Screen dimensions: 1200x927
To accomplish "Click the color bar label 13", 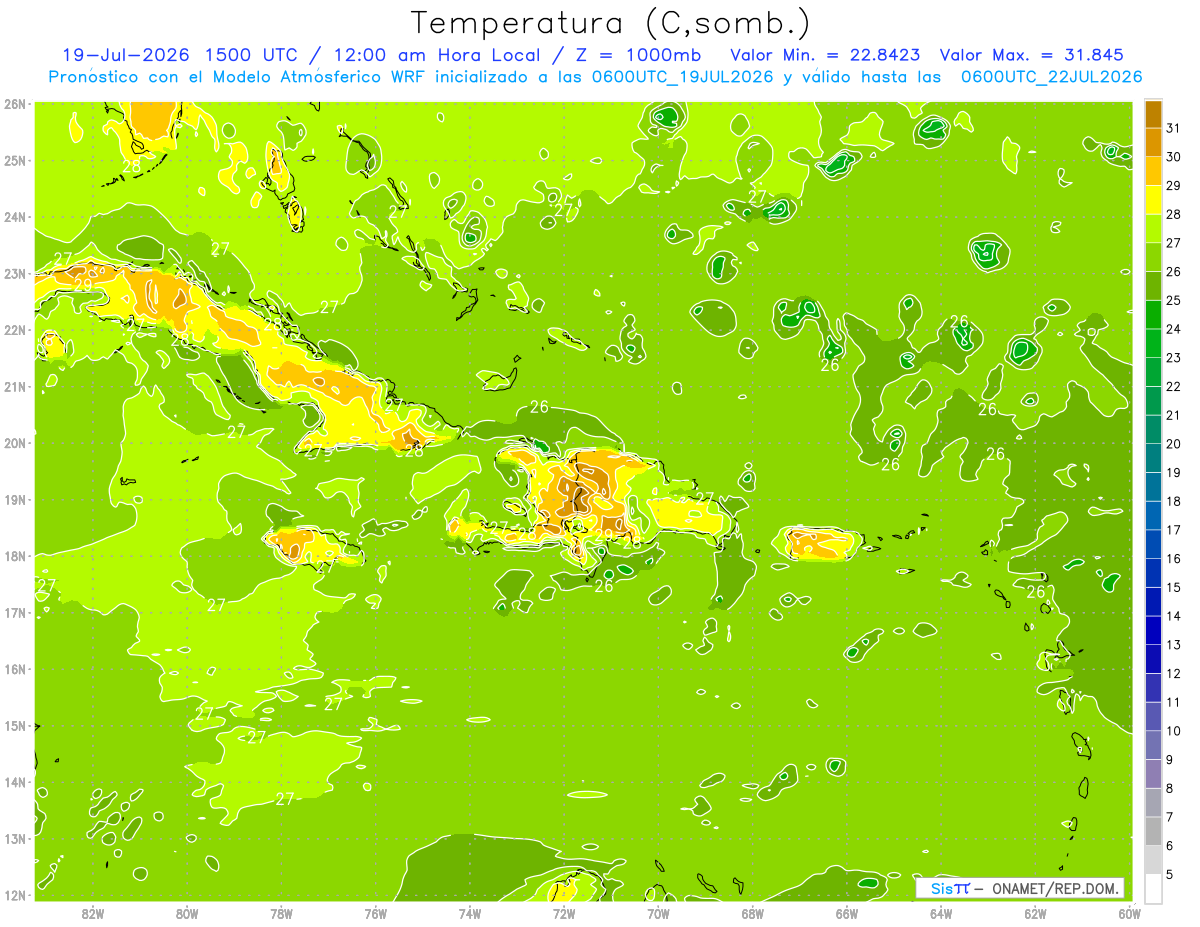I will click(1173, 645).
